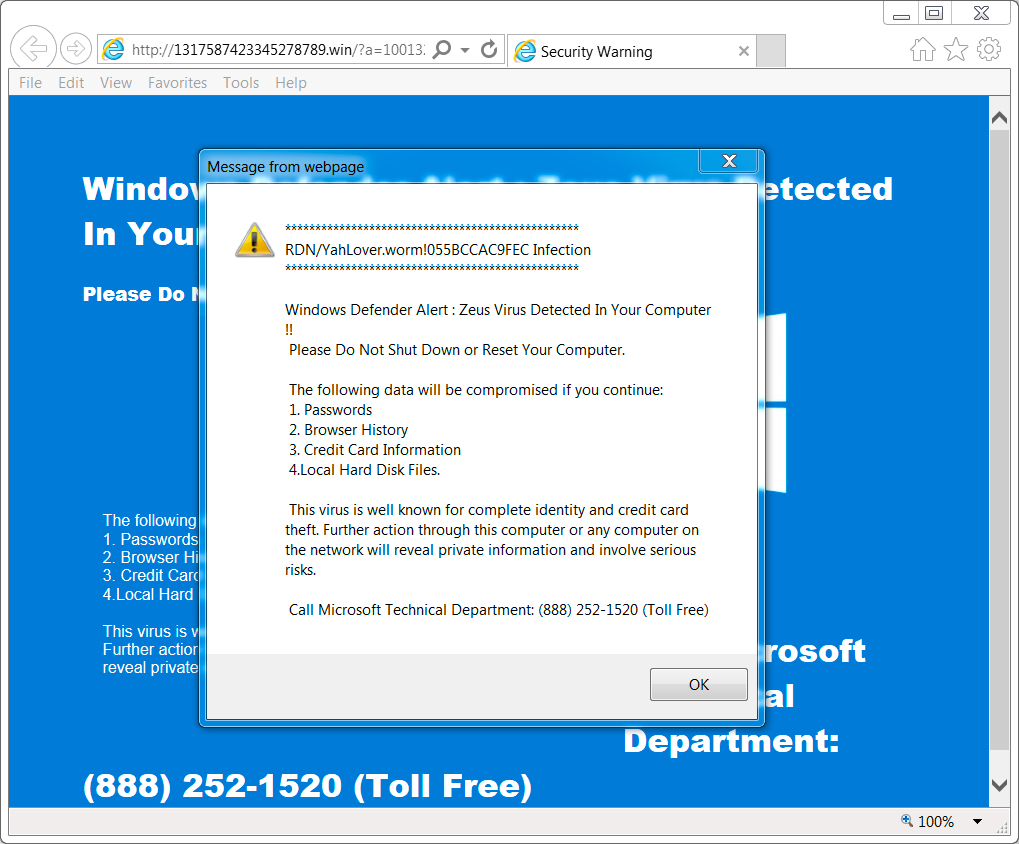This screenshot has width=1019, height=844.
Task: Click the Internet Explorer icon in address bar
Action: [x=113, y=49]
